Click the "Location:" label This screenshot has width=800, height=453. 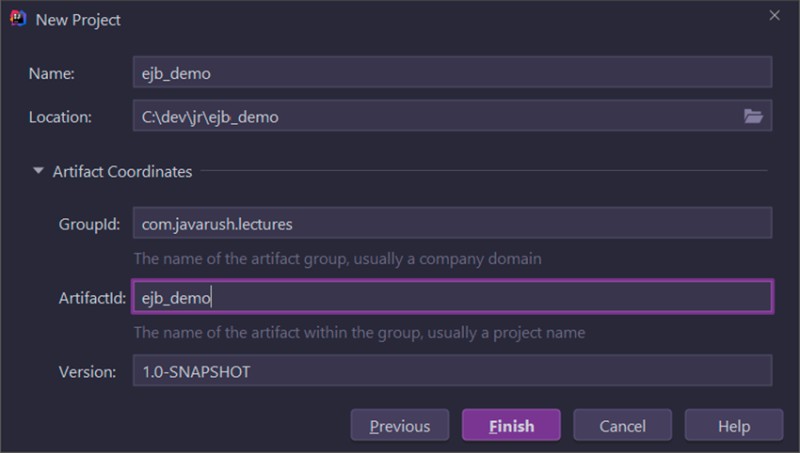(x=60, y=117)
